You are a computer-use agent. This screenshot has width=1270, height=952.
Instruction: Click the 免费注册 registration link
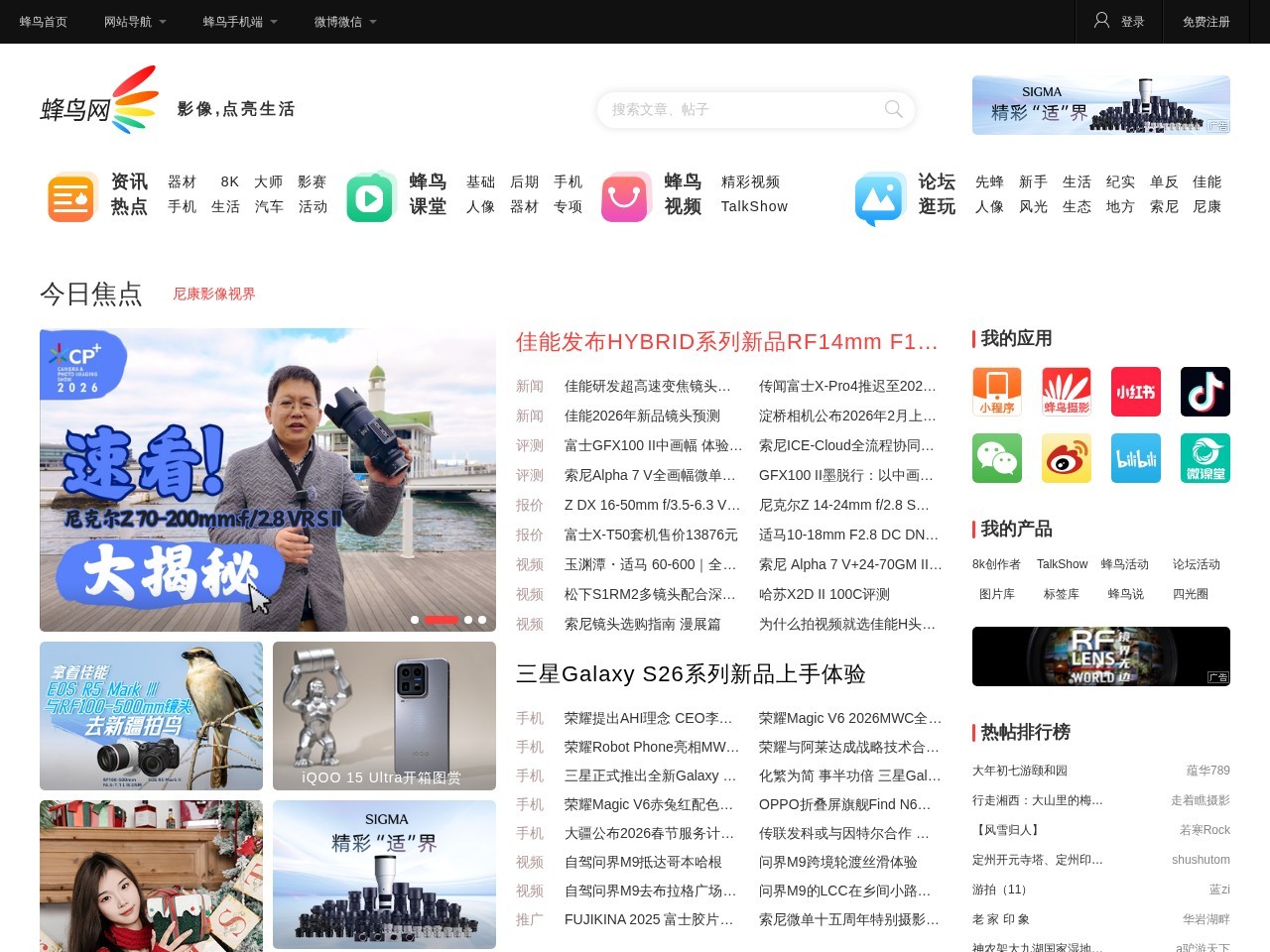pyautogui.click(x=1206, y=22)
